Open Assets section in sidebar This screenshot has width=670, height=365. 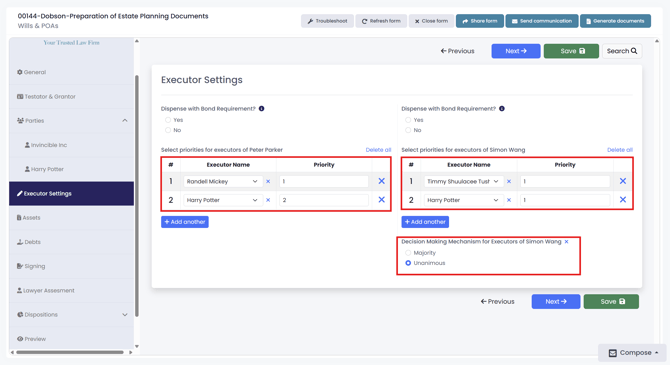71,218
